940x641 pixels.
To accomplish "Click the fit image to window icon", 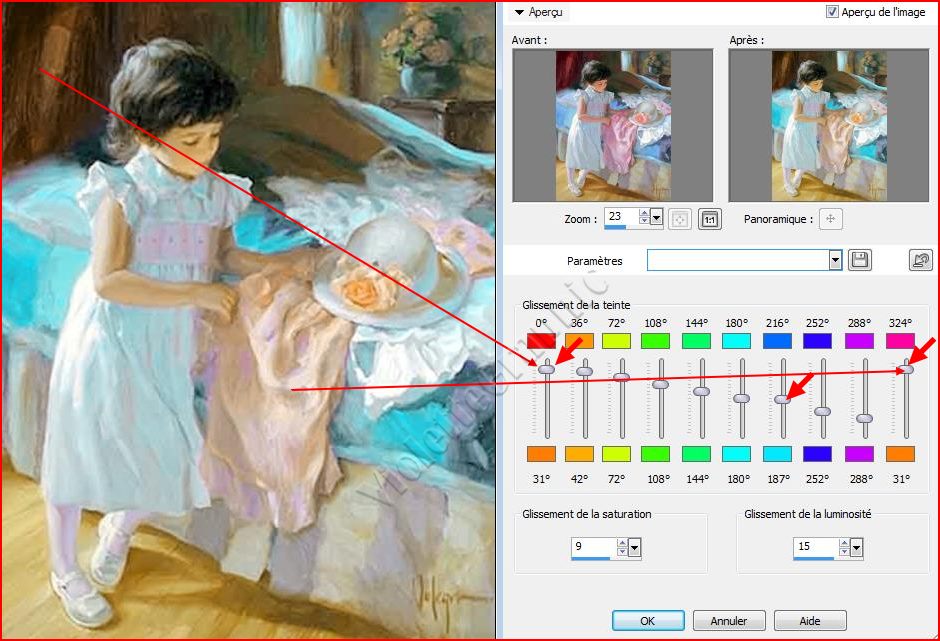I will [680, 219].
